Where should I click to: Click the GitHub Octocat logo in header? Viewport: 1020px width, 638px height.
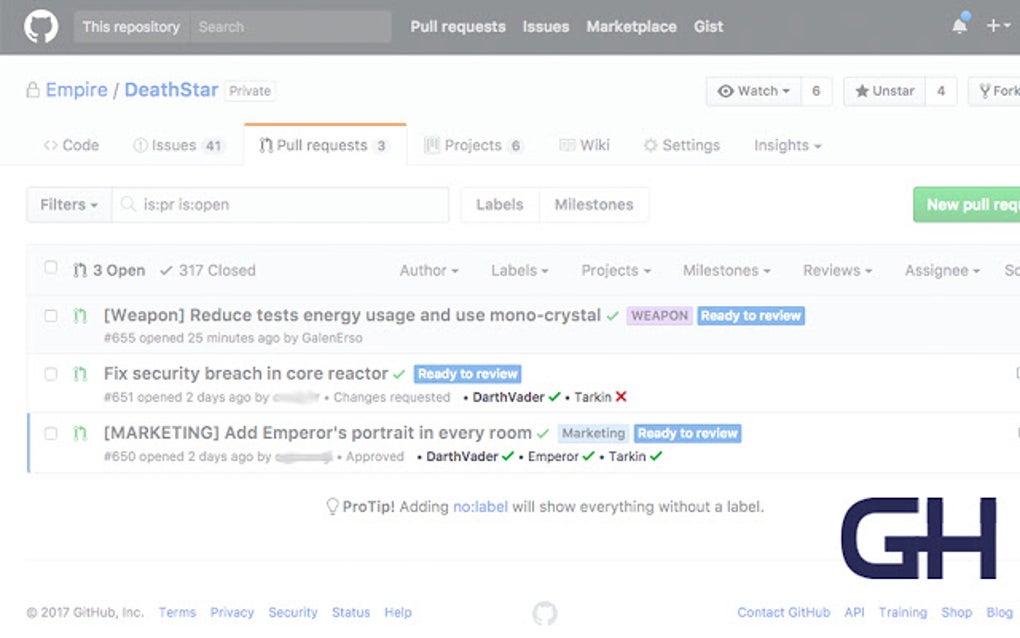tap(41, 26)
